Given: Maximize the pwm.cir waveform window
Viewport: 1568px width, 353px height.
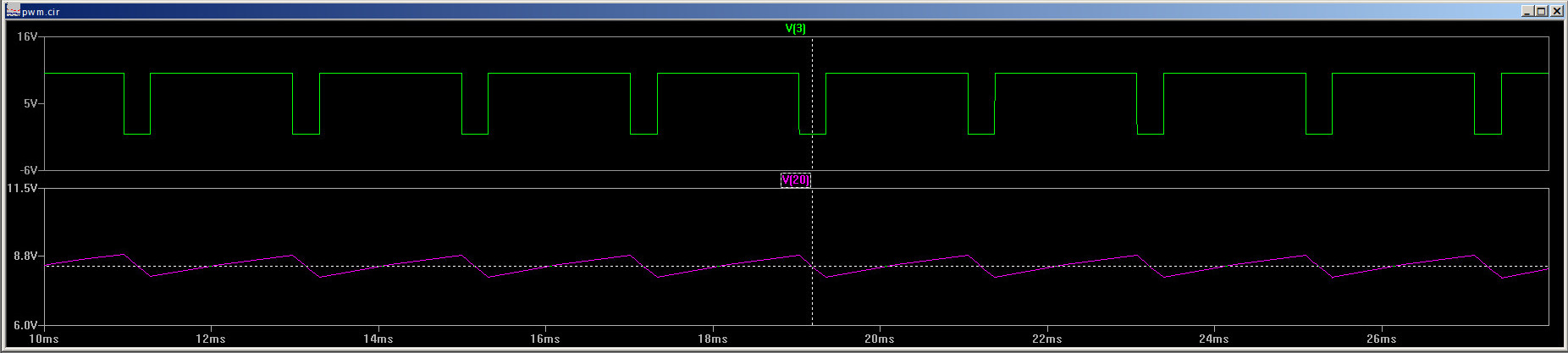Looking at the screenshot, I should tap(1542, 12).
